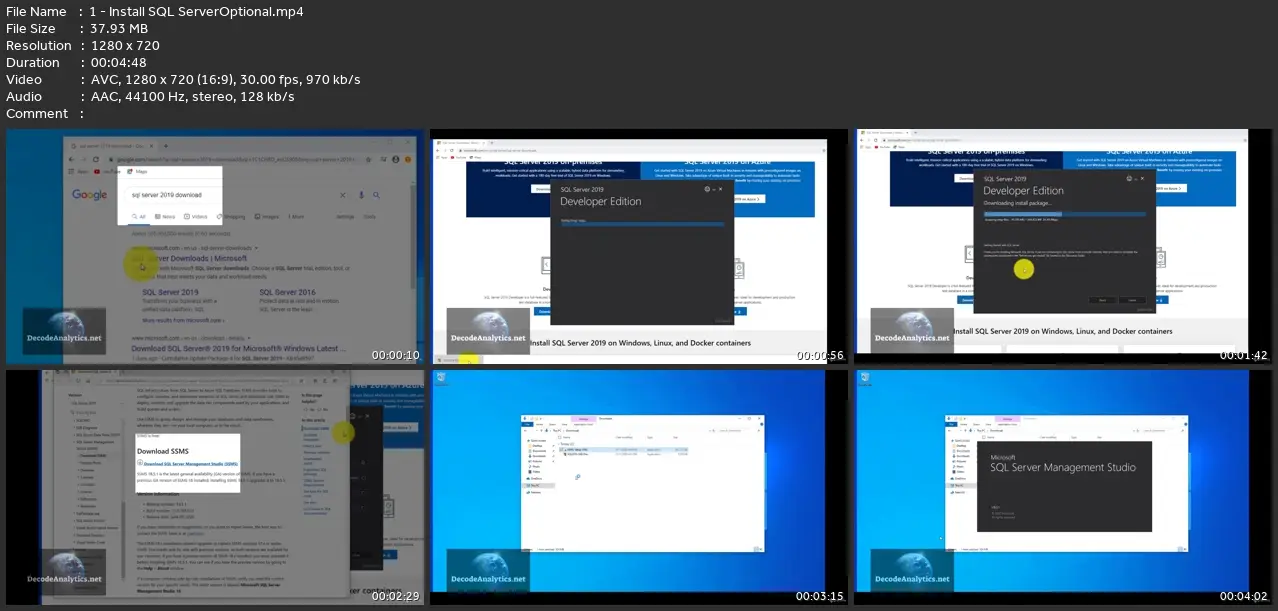Click the bookmark star in Chrome address bar

(x=368, y=159)
